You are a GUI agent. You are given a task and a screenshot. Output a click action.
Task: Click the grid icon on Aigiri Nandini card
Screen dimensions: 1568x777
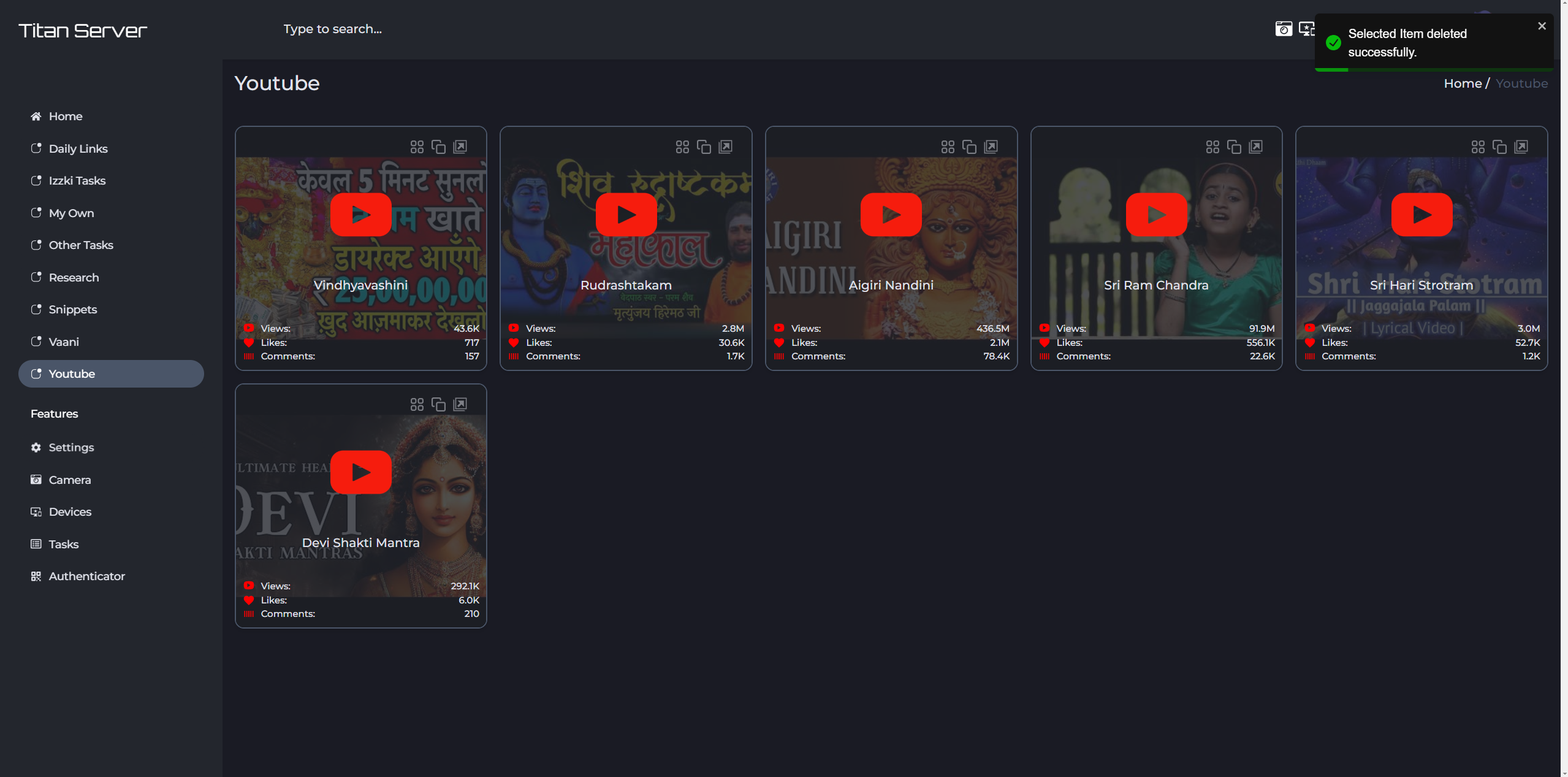click(948, 147)
